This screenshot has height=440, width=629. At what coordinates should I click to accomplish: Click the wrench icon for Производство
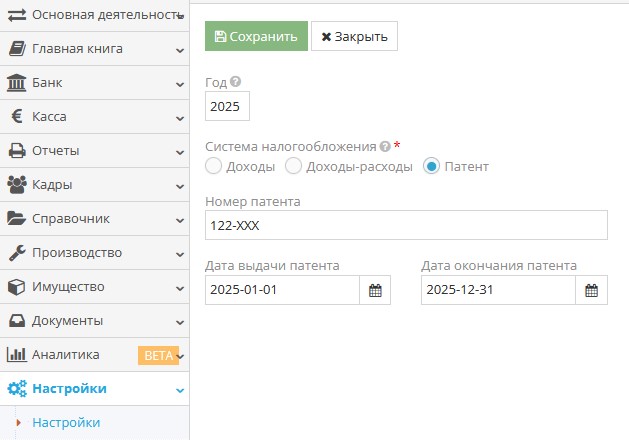(x=17, y=253)
